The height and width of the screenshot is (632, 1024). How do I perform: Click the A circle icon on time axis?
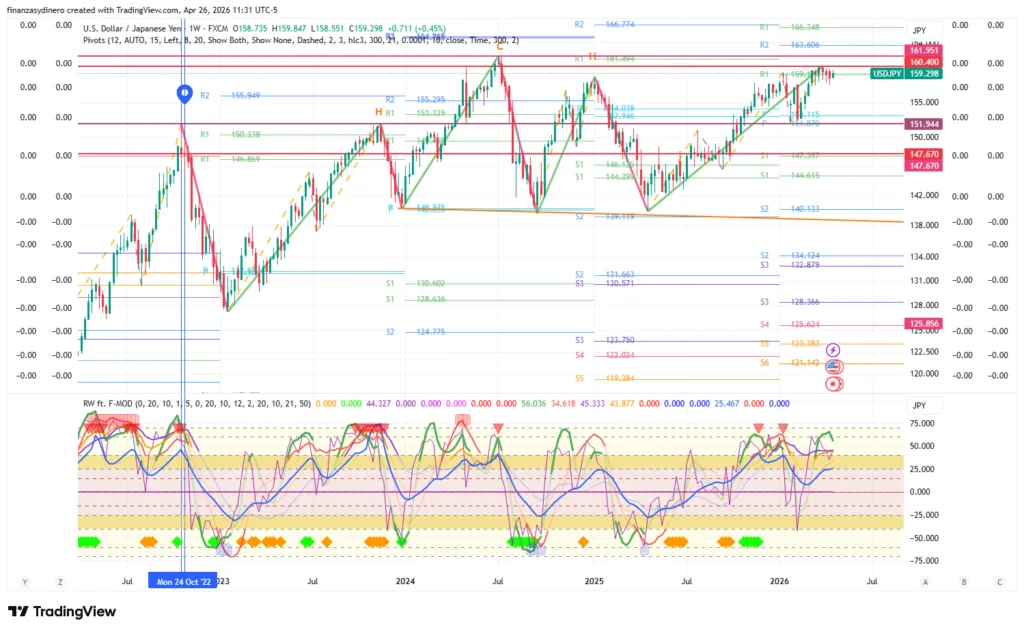click(925, 580)
